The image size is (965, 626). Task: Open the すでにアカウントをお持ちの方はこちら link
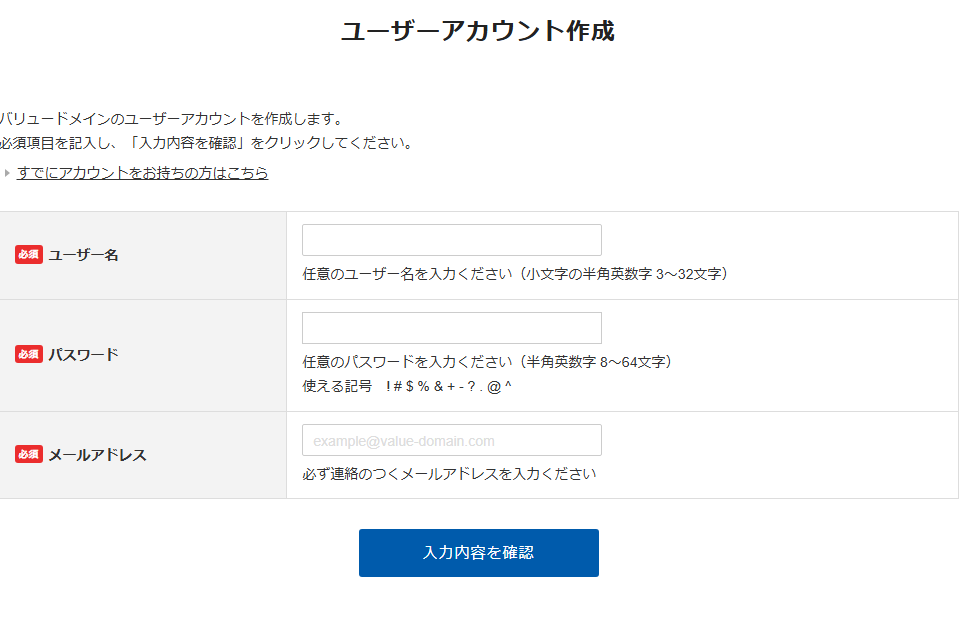(x=142, y=173)
